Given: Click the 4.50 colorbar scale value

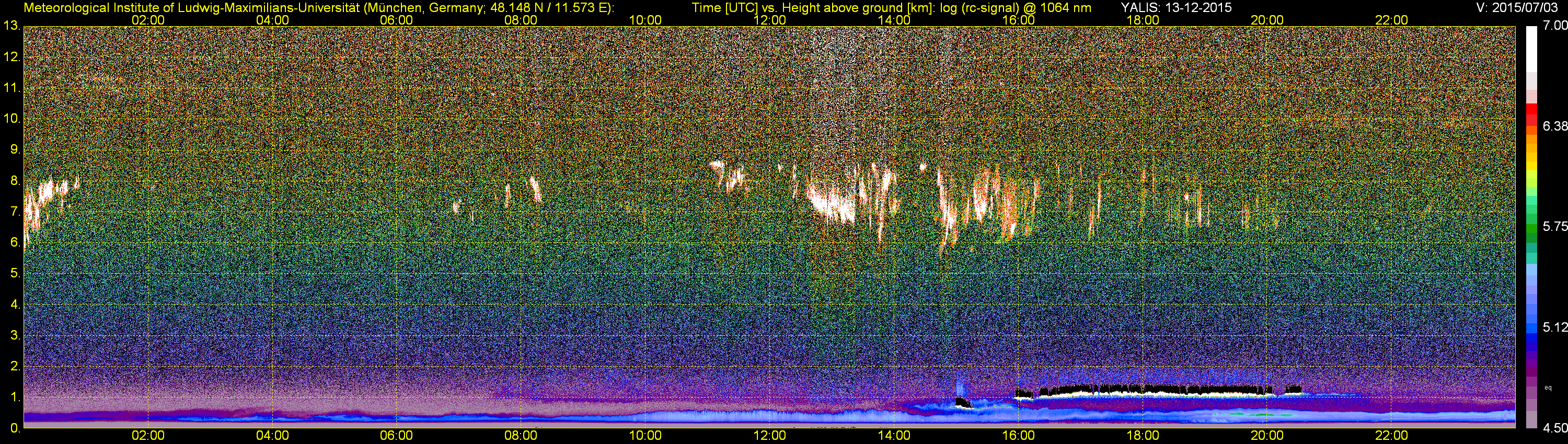Looking at the screenshot, I should pyautogui.click(x=1554, y=428).
